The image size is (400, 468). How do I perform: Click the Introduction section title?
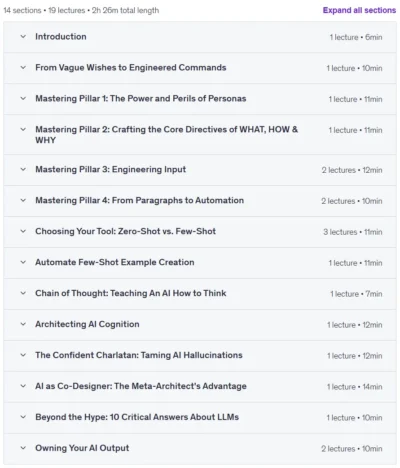coord(61,37)
